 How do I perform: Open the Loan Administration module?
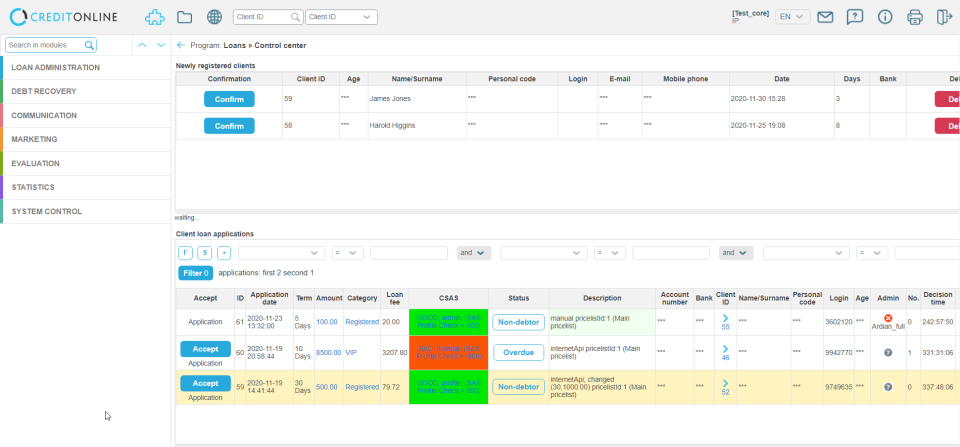point(86,67)
